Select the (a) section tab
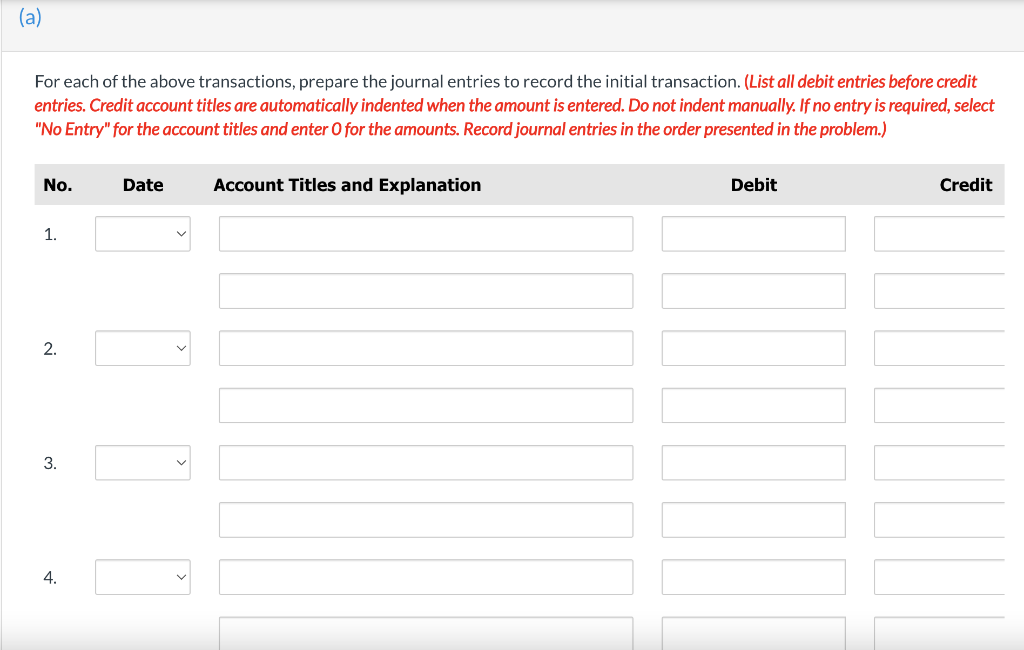The image size is (1024, 650). [x=29, y=17]
